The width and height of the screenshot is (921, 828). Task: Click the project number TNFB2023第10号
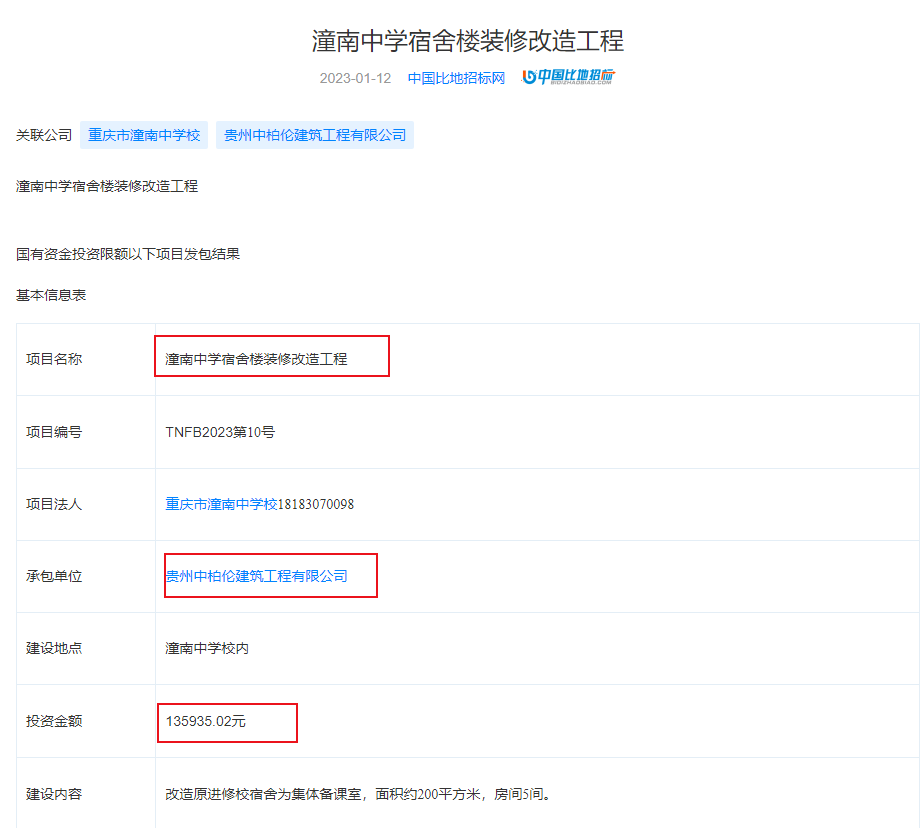coord(220,432)
